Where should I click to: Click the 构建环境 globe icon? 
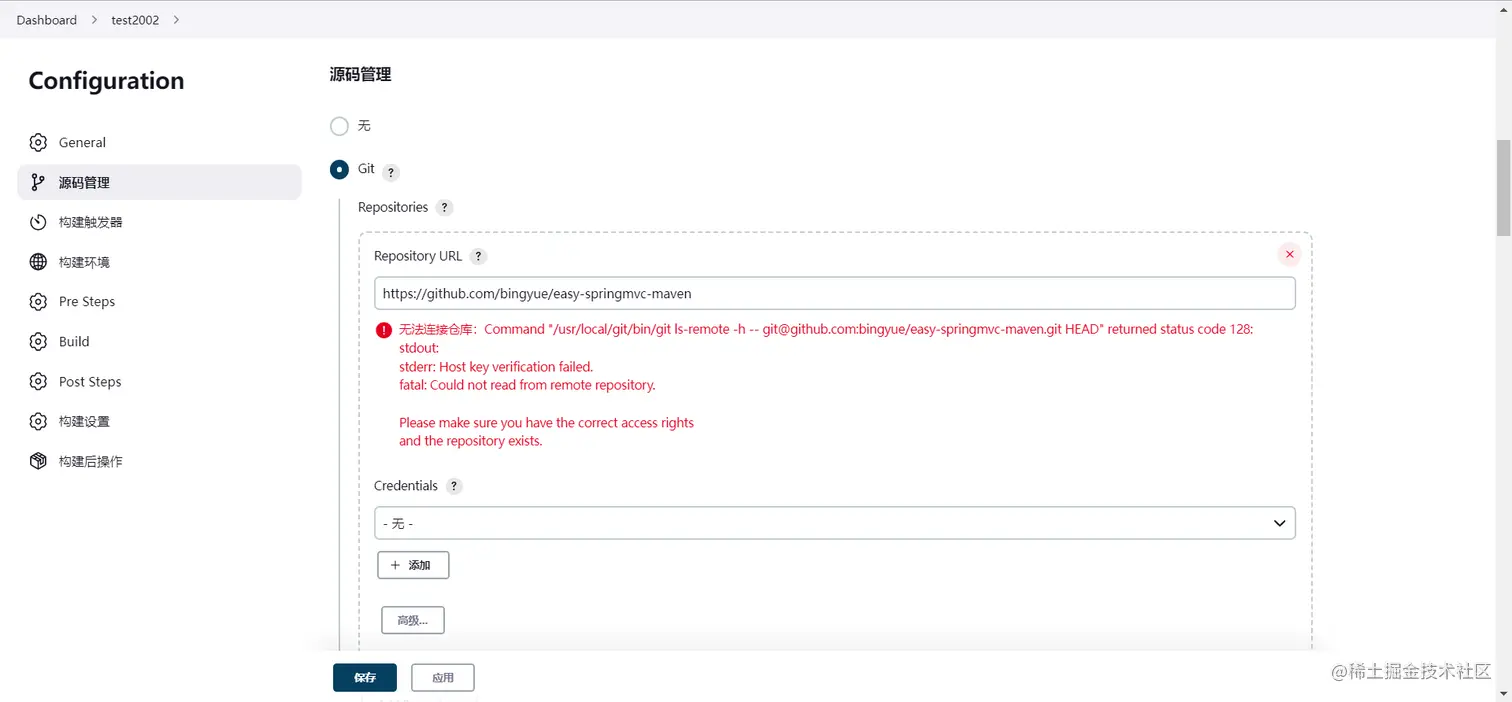38,262
